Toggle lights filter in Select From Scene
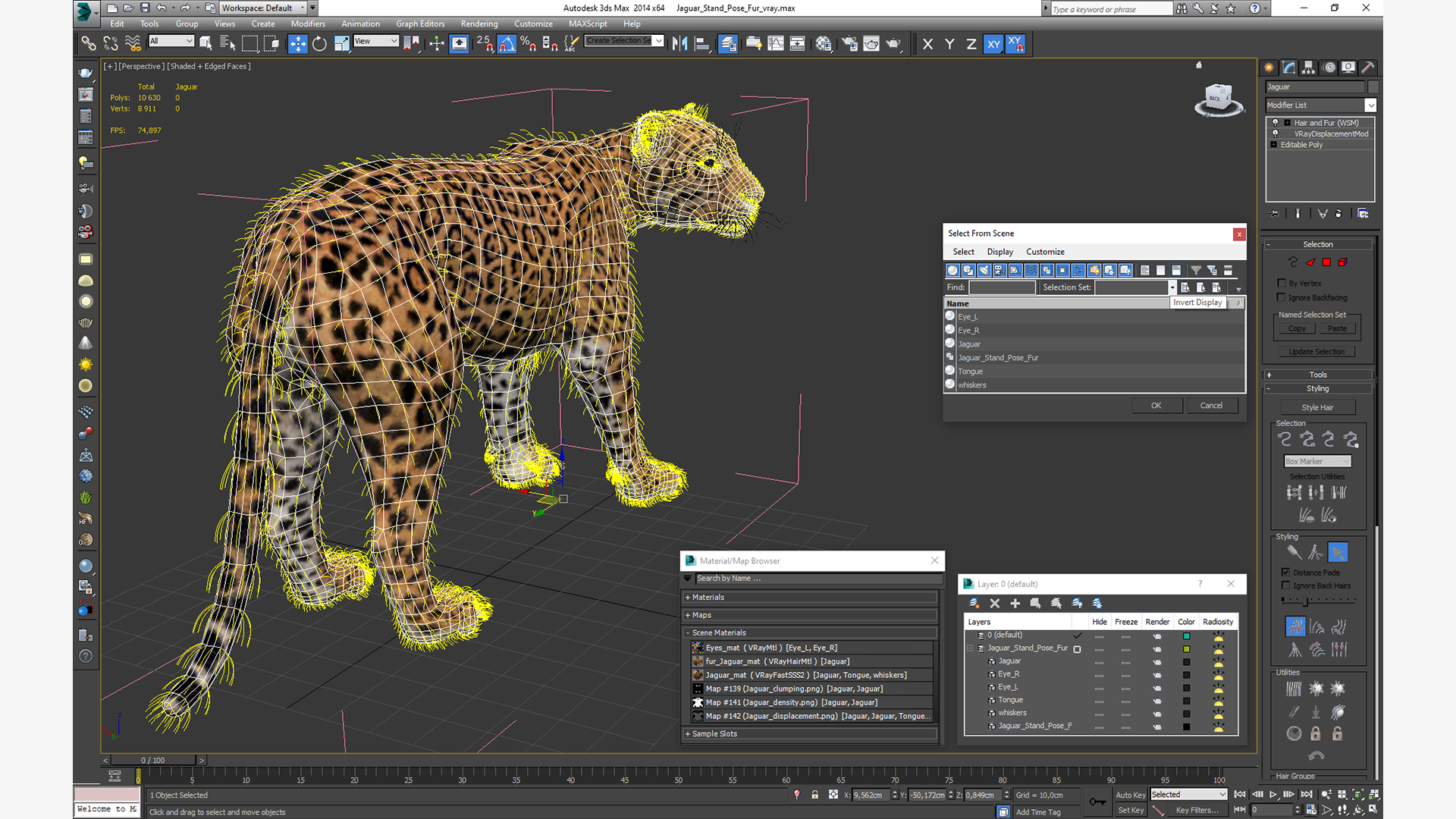Image resolution: width=1456 pixels, height=819 pixels. pos(984,270)
